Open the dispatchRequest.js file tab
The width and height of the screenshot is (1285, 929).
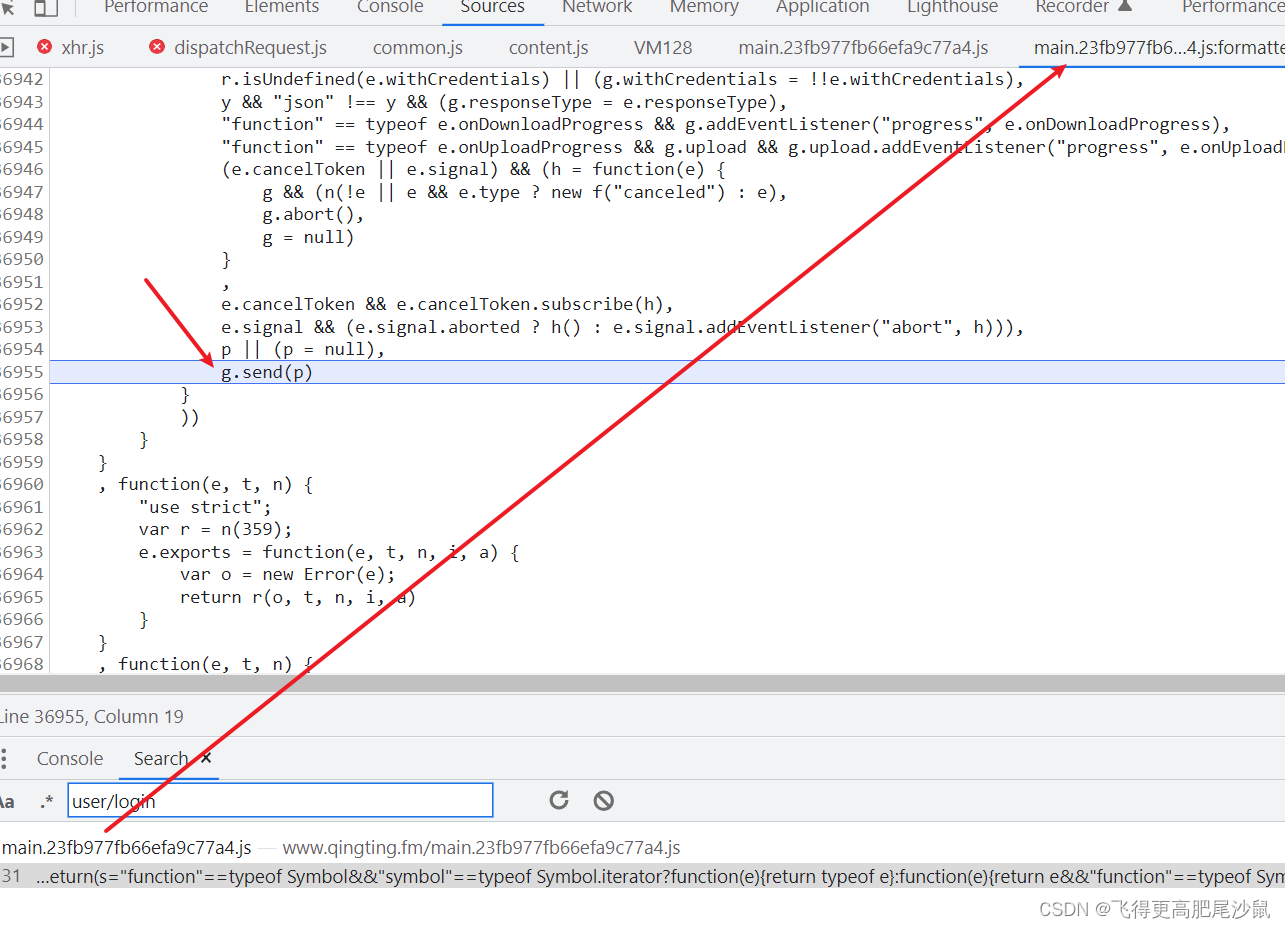(250, 47)
